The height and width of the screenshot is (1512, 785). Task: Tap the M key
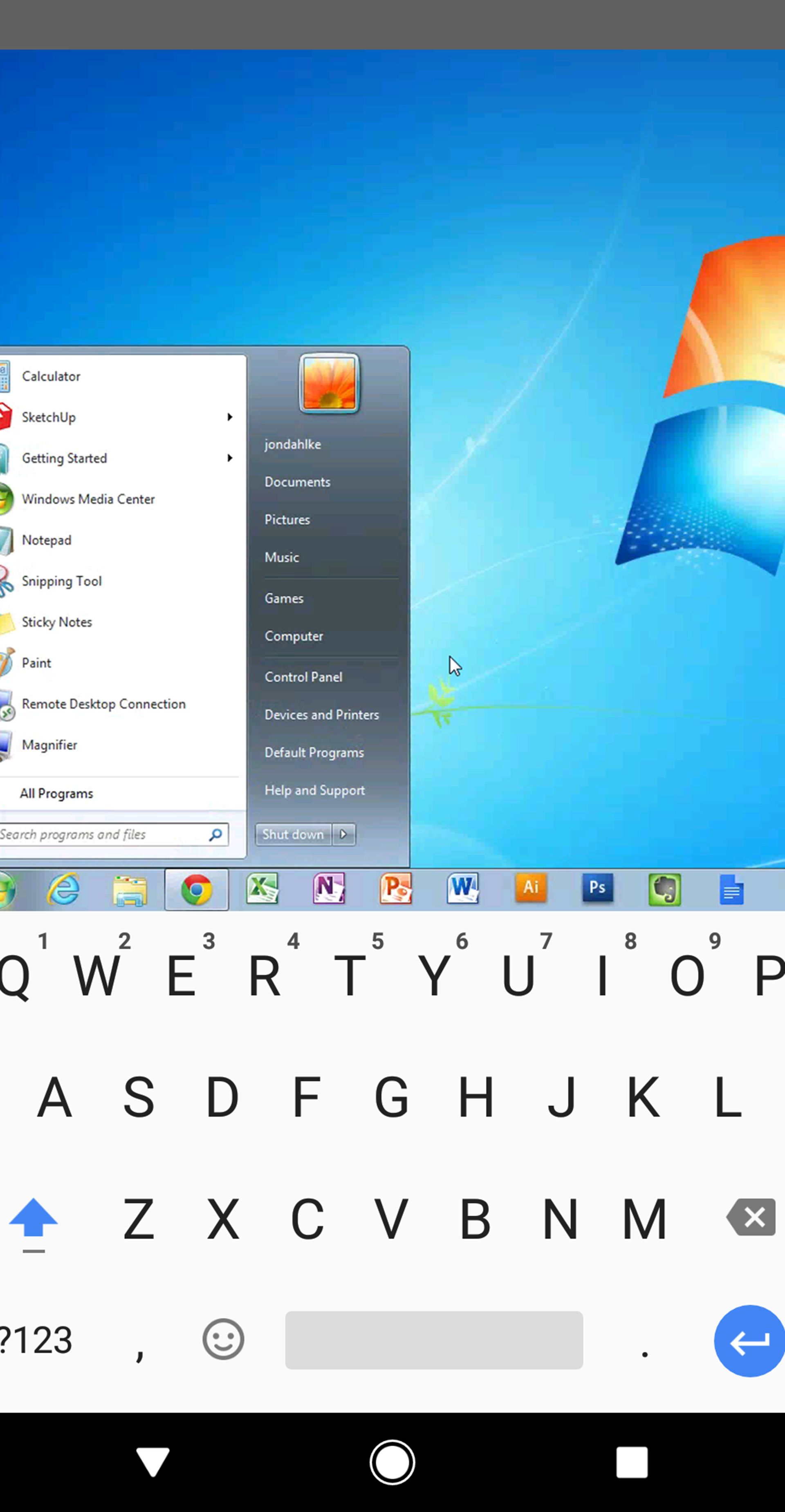coord(644,1219)
